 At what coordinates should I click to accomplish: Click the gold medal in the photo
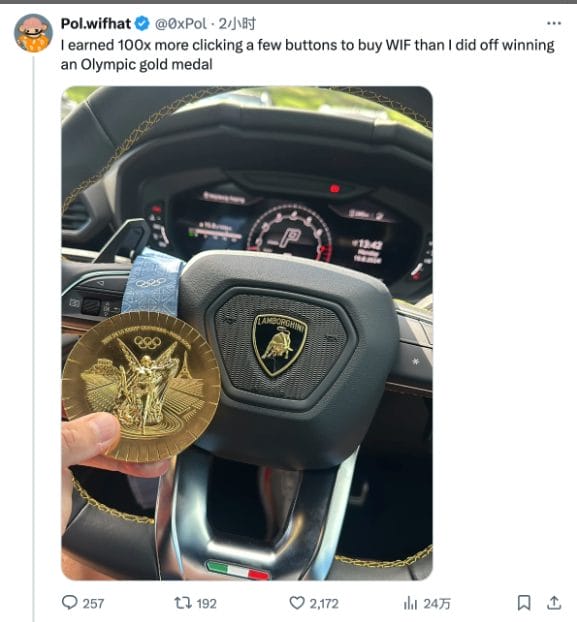pos(141,387)
